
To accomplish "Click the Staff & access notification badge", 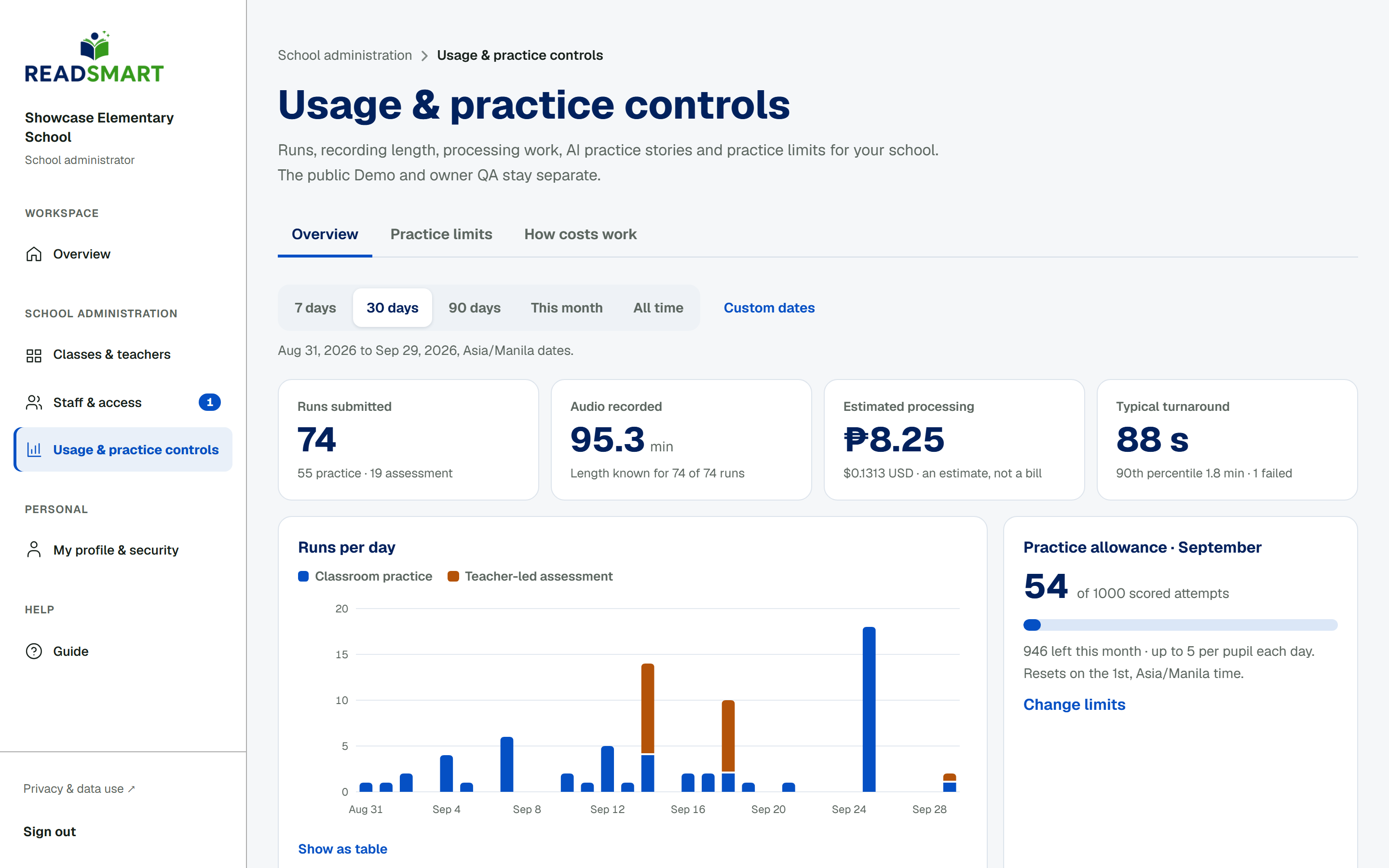I will click(209, 403).
